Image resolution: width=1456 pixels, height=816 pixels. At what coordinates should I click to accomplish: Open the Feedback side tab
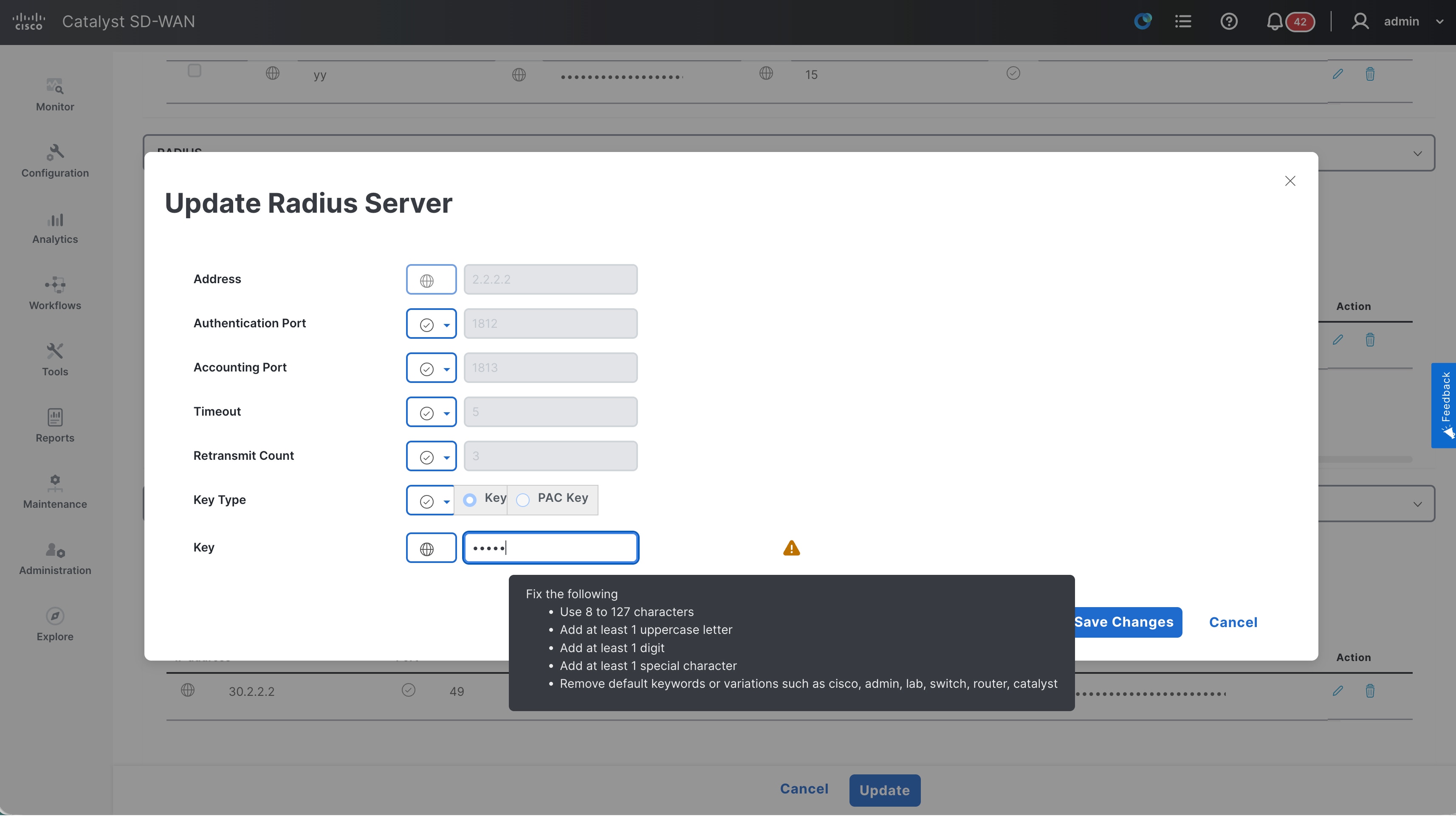point(1444,405)
